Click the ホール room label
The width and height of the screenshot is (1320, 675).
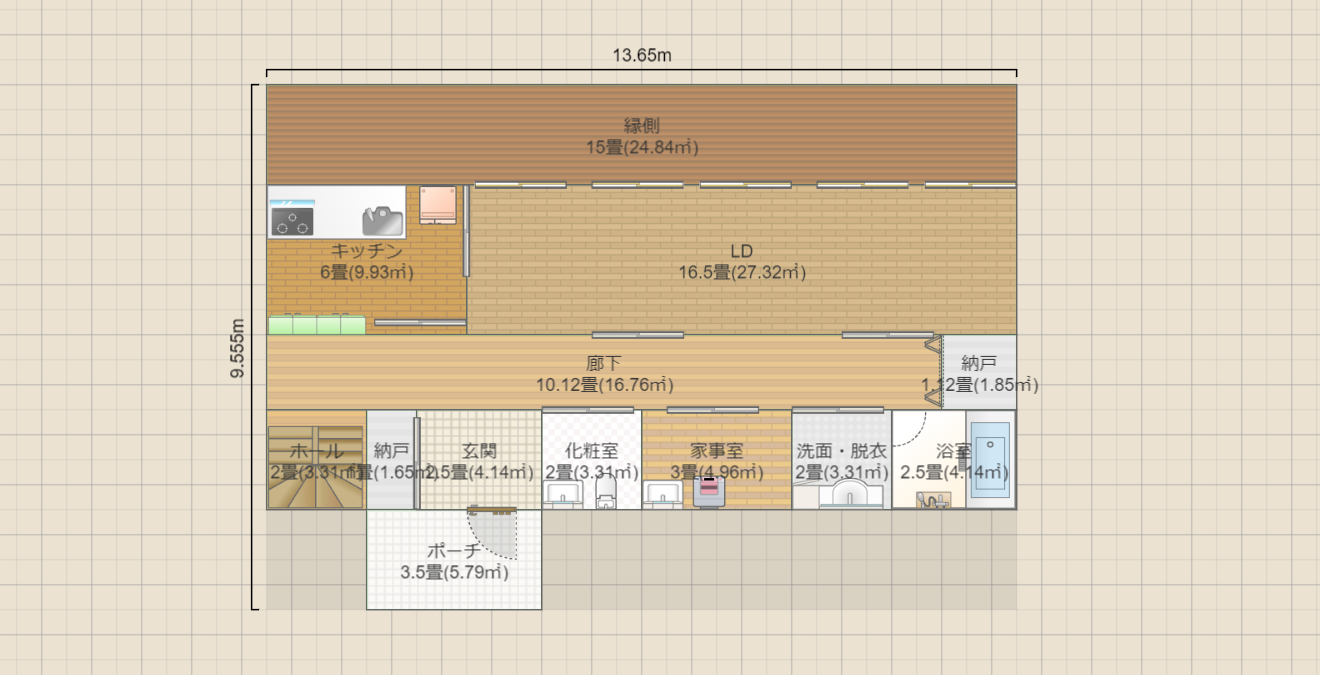[316, 451]
